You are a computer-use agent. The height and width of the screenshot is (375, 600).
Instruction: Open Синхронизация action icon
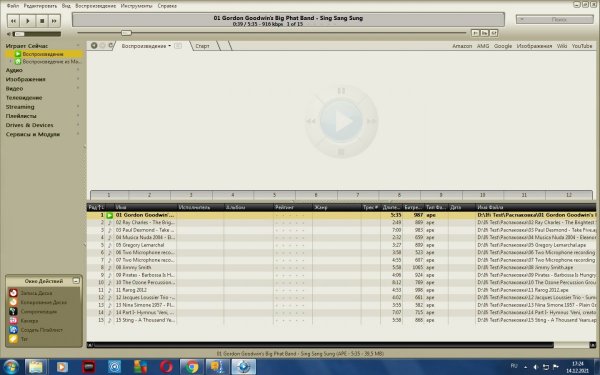tap(13, 311)
